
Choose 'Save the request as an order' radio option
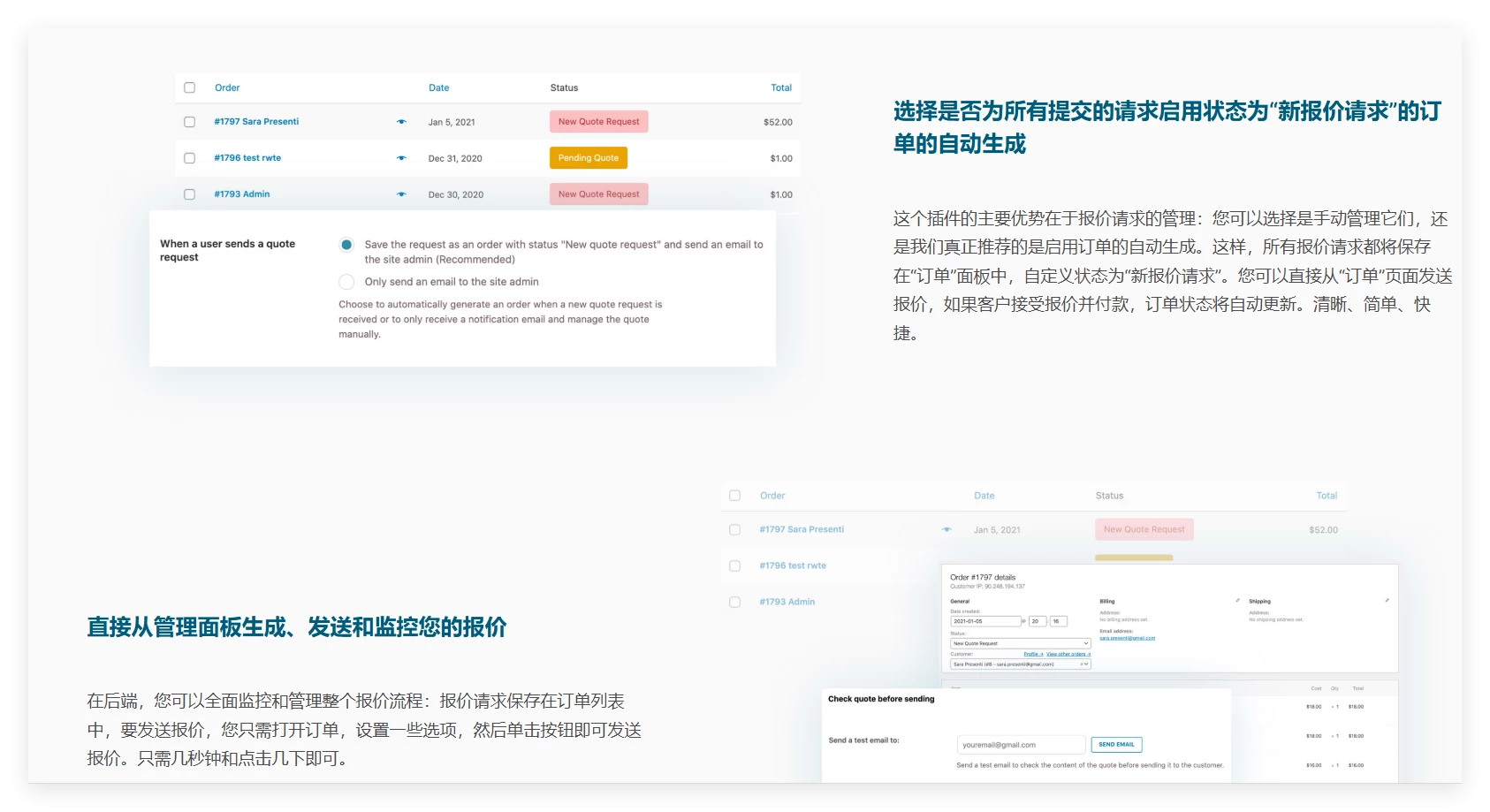346,245
